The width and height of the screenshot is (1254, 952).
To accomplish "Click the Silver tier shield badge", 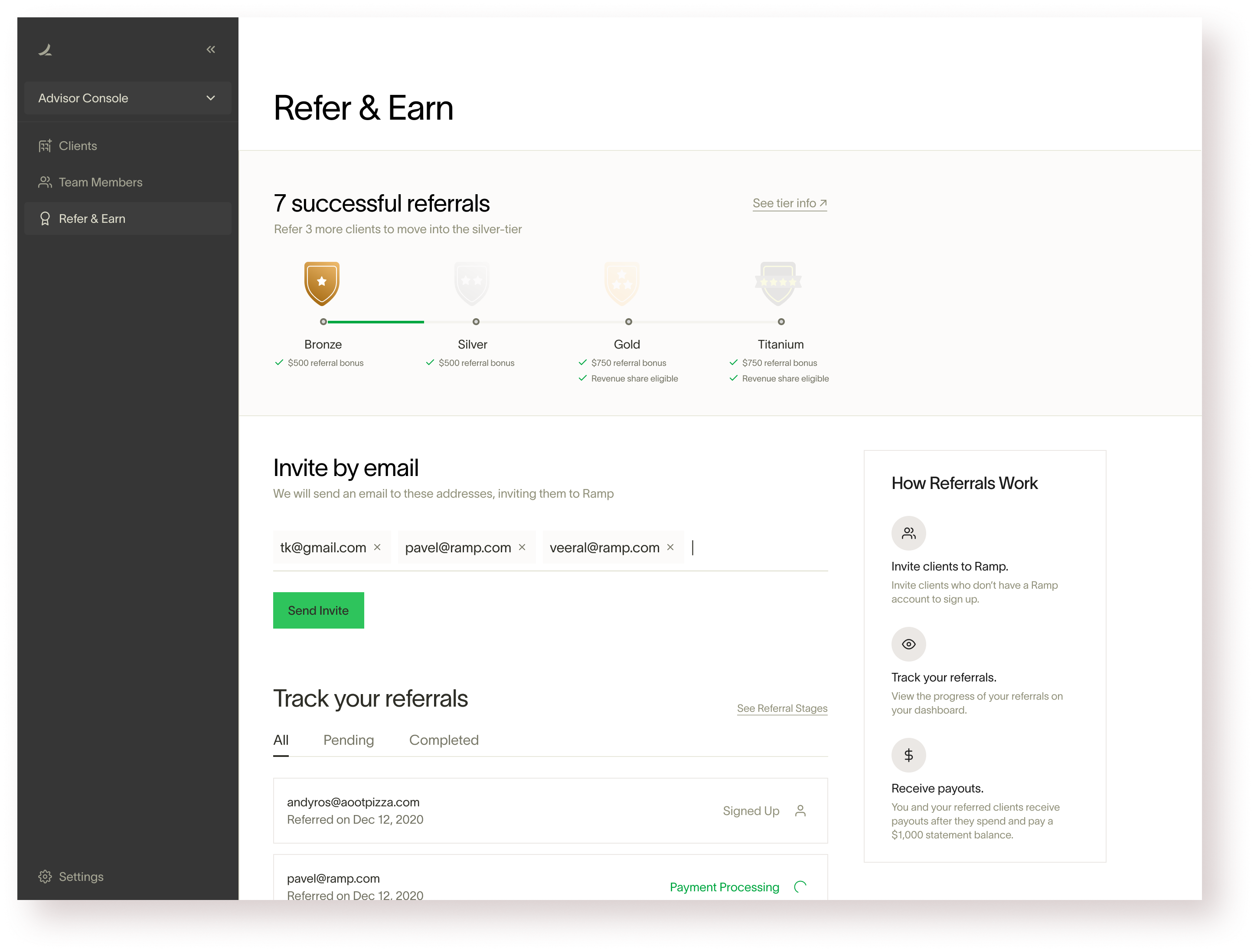I will pos(472,283).
